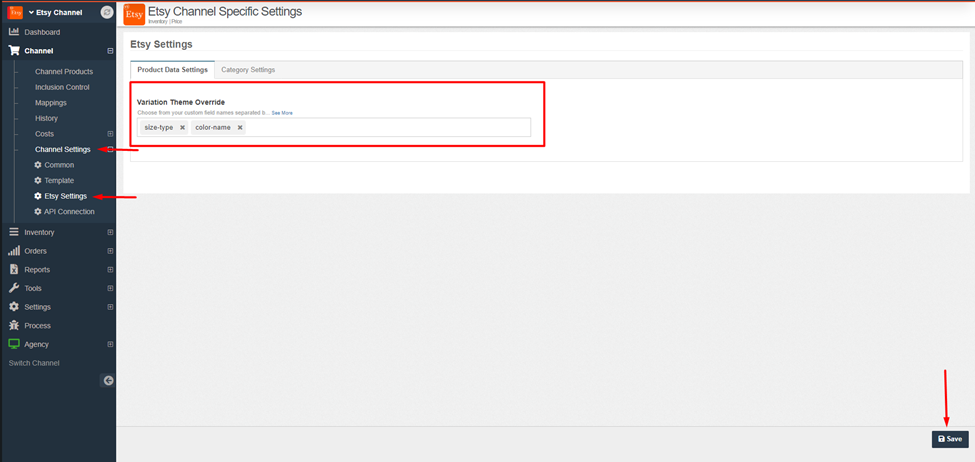Expand the Tools section
This screenshot has height=462, width=975.
pos(110,288)
